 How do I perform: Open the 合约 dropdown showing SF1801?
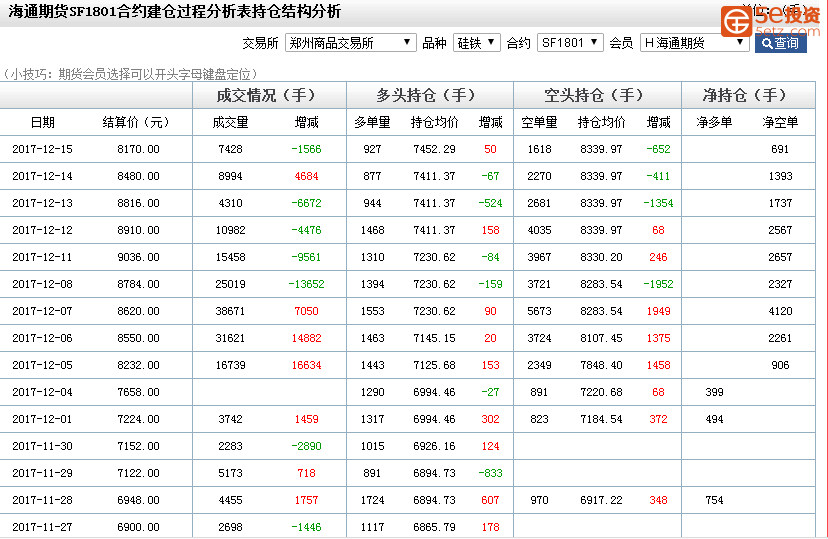[x=570, y=43]
